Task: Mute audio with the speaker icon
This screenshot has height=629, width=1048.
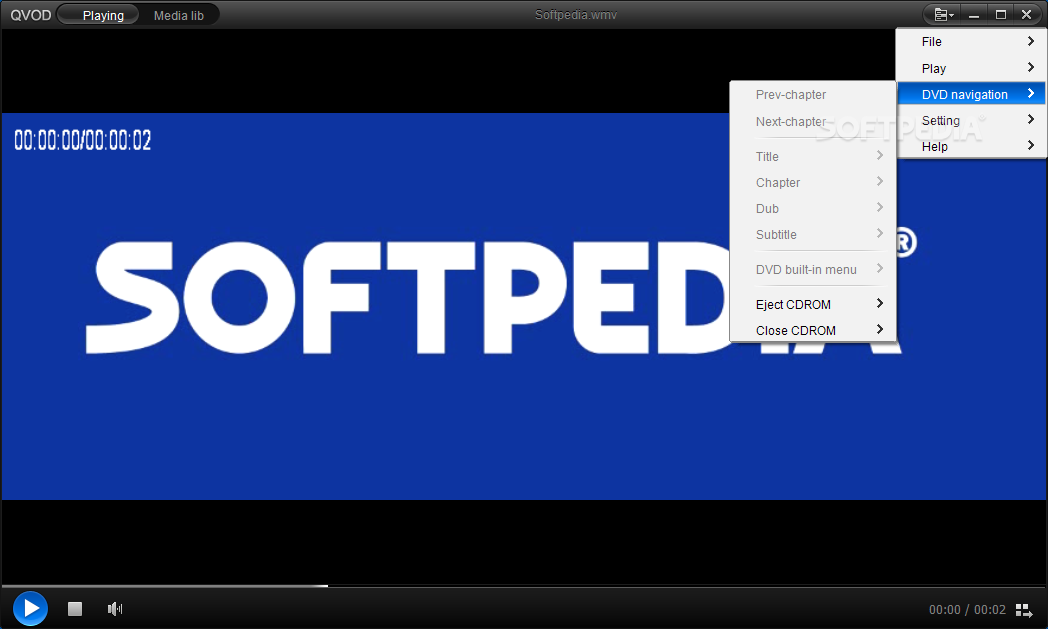Action: (x=115, y=608)
